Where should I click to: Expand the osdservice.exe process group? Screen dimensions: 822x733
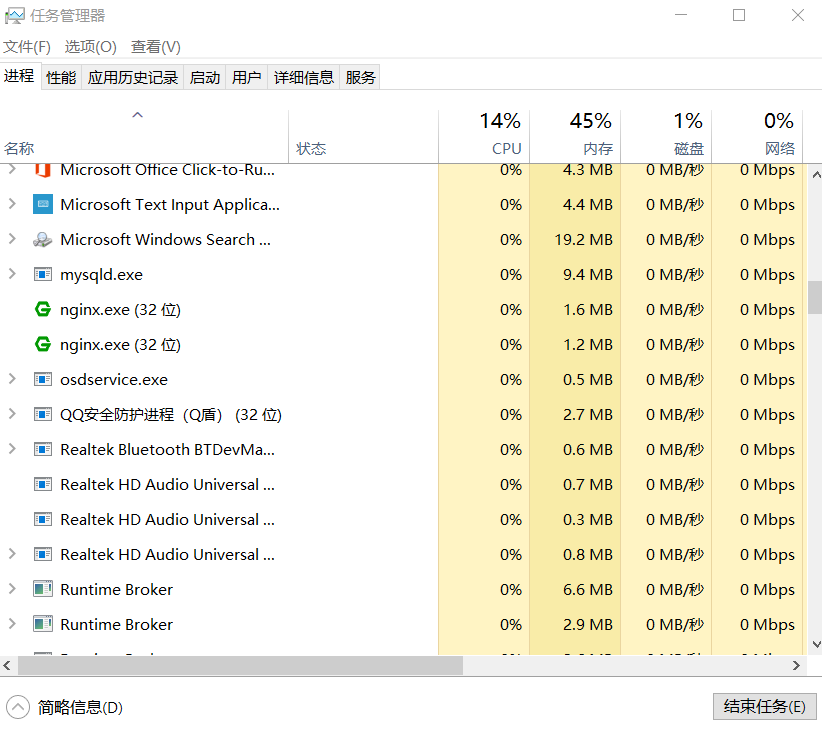(x=12, y=379)
